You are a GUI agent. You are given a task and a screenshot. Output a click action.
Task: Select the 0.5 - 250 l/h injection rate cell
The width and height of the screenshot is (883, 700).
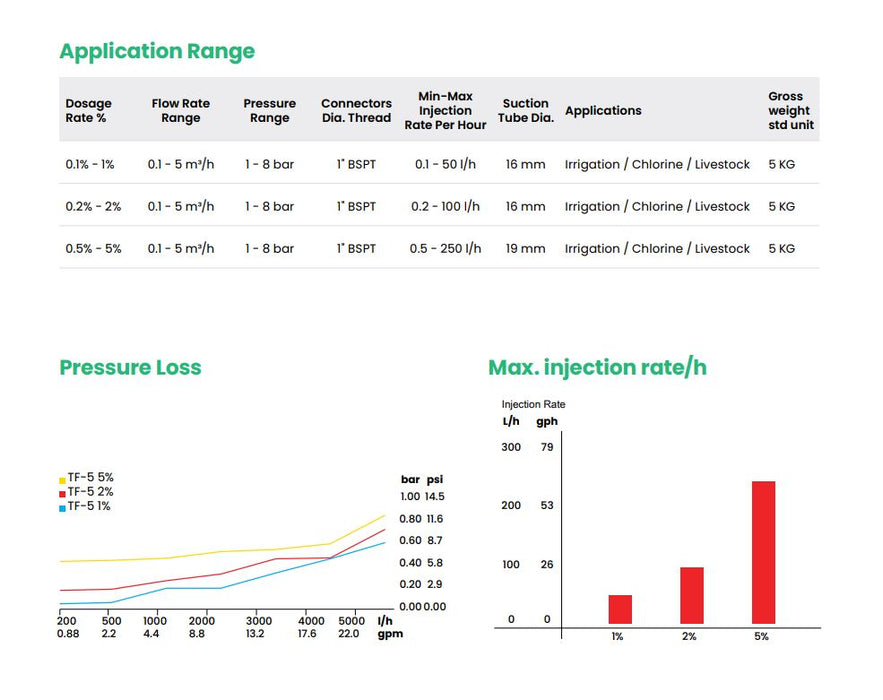447,248
